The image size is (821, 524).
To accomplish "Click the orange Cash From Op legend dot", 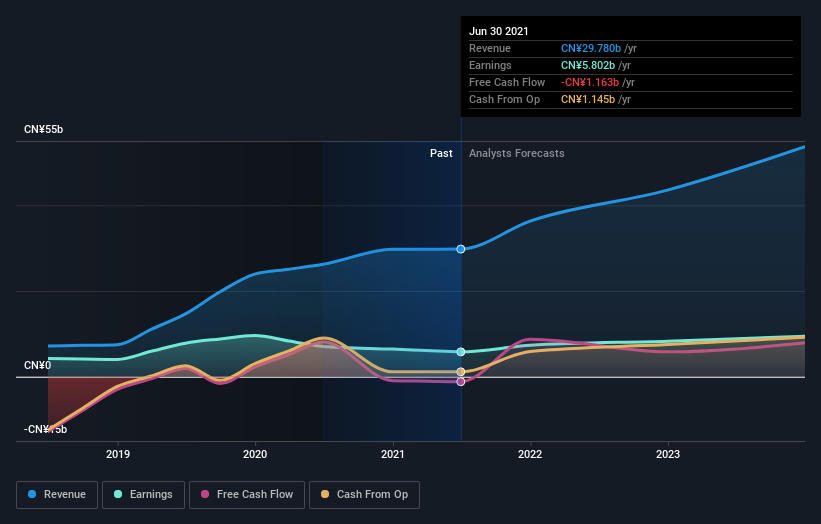I will coord(325,494).
